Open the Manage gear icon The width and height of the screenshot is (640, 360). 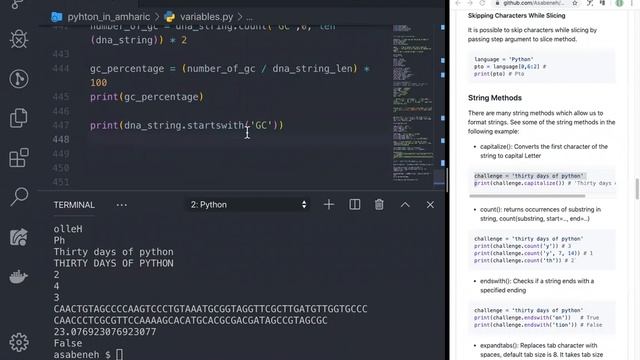[19, 342]
